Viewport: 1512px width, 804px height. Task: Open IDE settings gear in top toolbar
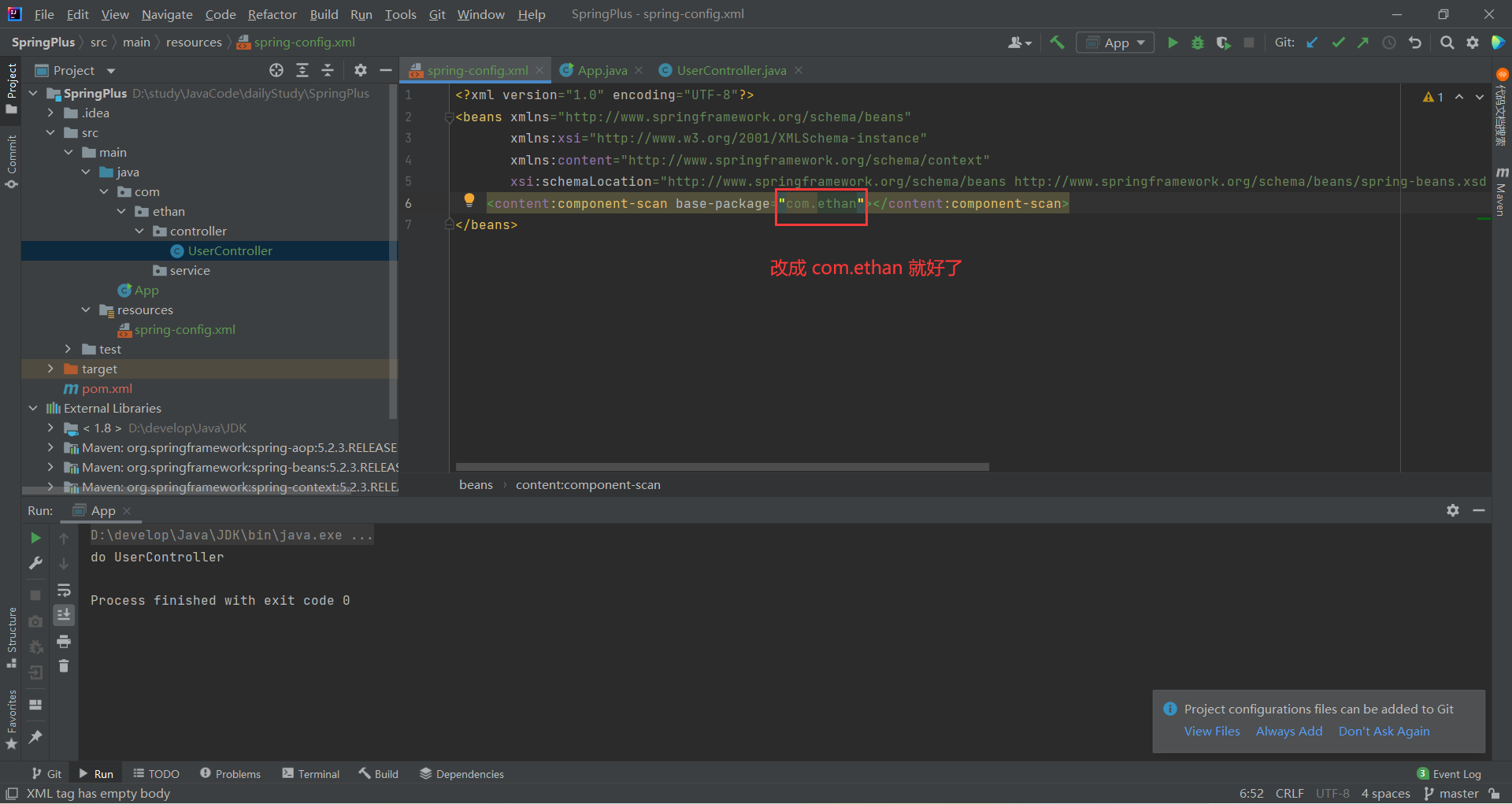click(1473, 43)
